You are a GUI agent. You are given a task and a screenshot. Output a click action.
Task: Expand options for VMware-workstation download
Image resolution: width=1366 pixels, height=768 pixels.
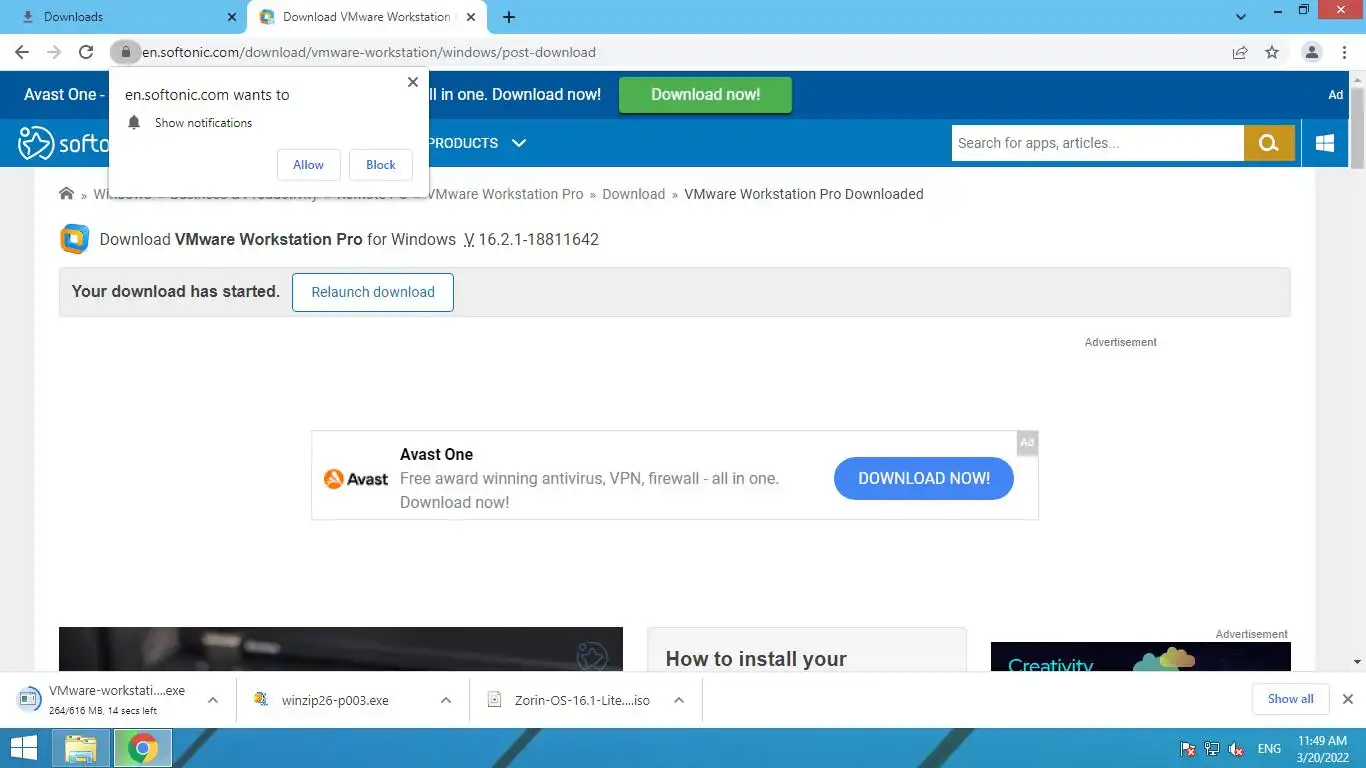[213, 700]
